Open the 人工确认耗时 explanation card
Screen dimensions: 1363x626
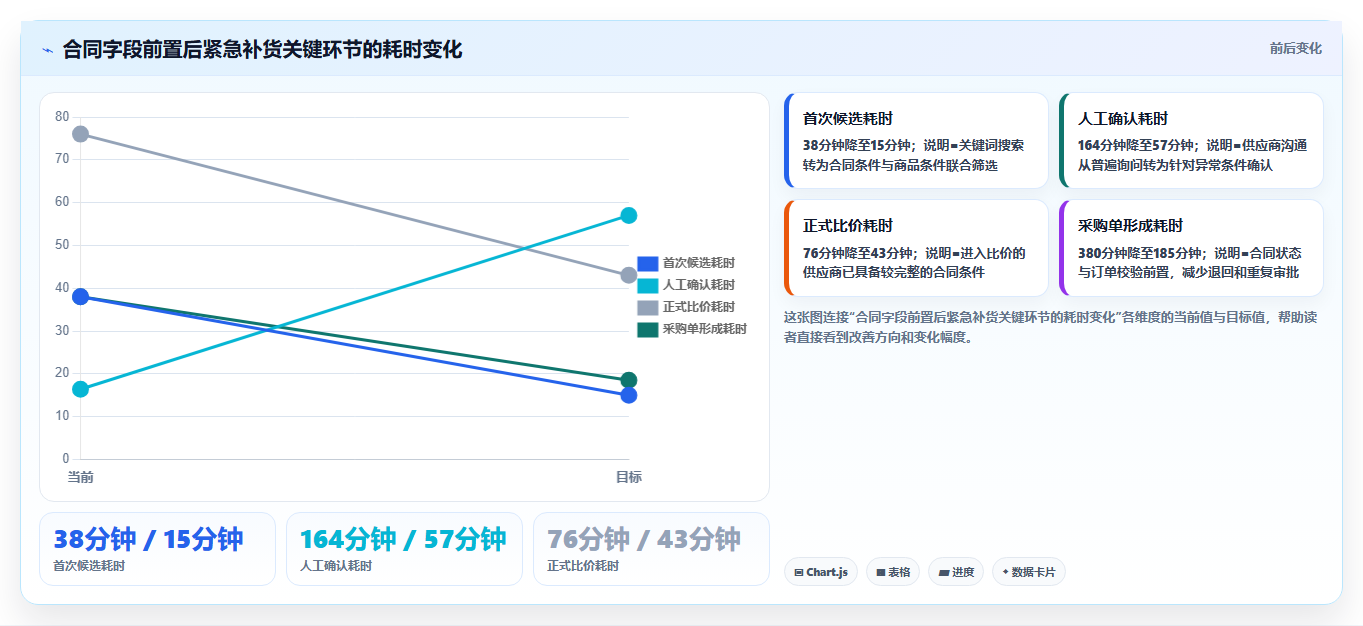(x=1191, y=141)
